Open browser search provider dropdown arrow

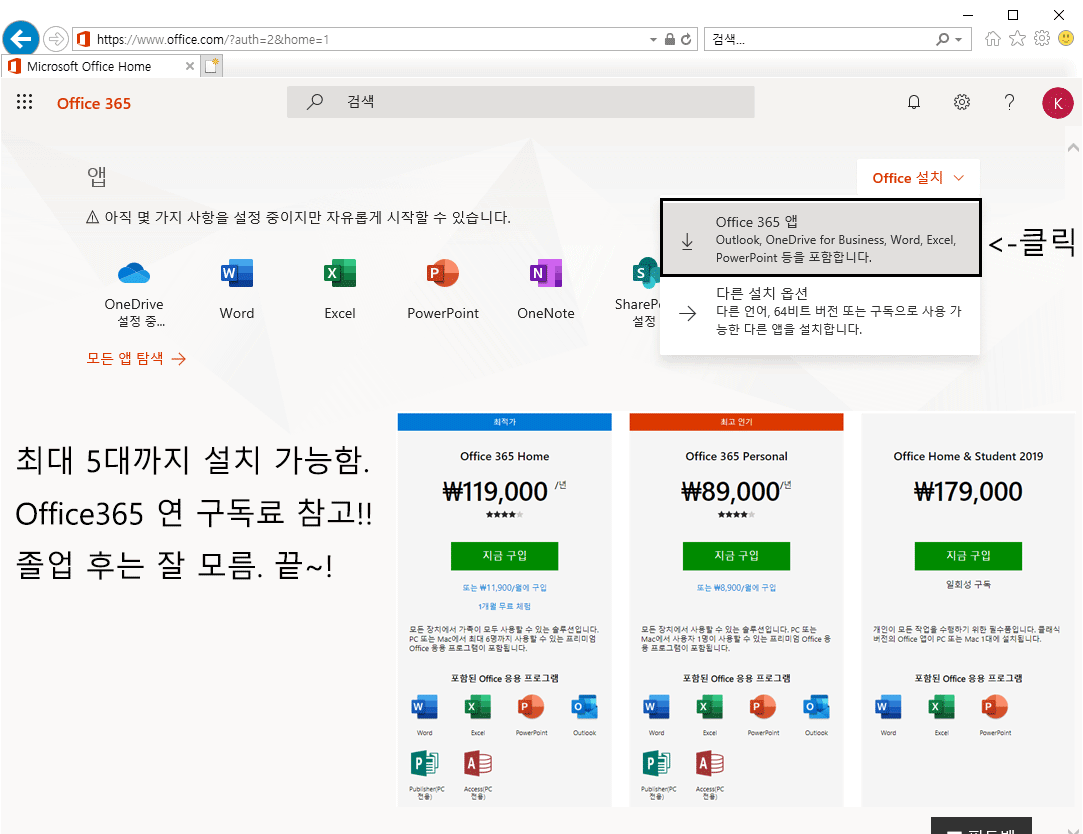click(959, 39)
